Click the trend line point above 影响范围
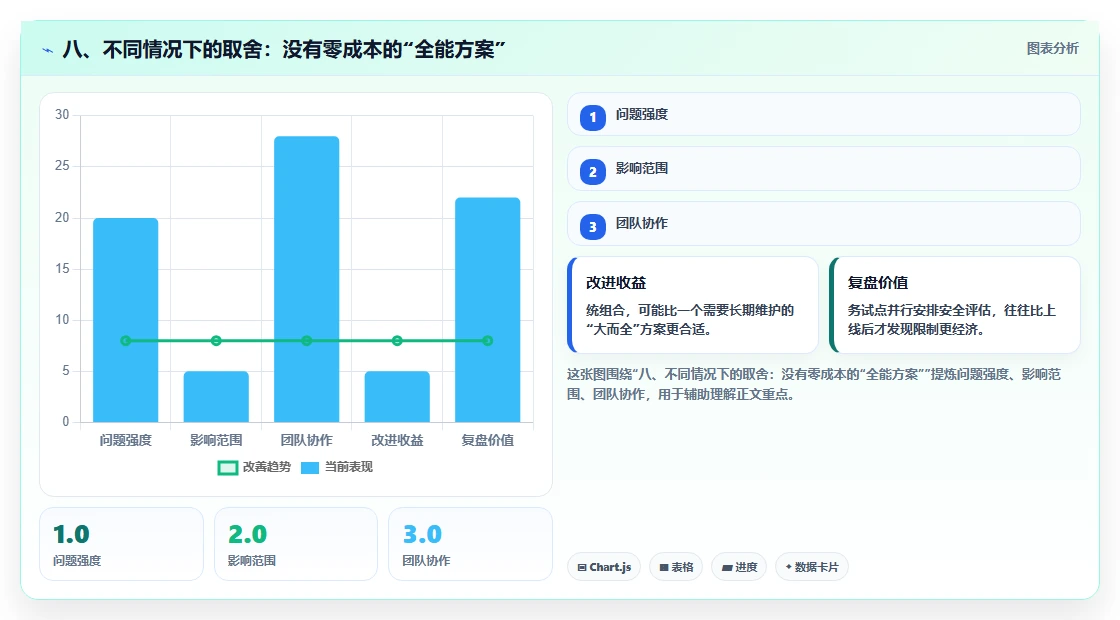This screenshot has width=1120, height=620. [216, 341]
